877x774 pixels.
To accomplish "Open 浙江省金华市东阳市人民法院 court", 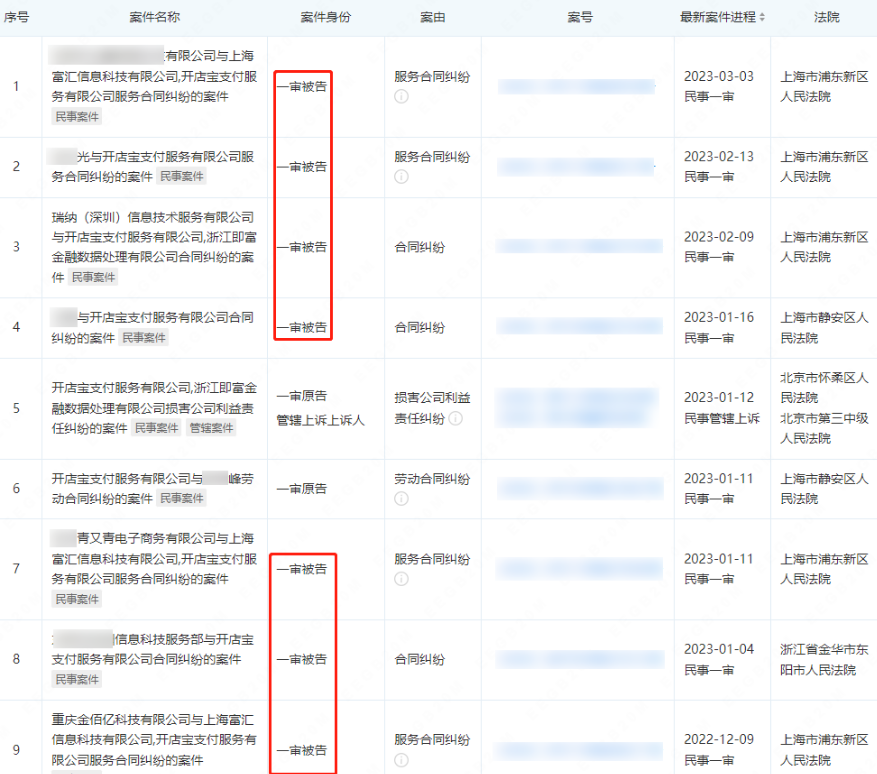I will click(x=823, y=659).
